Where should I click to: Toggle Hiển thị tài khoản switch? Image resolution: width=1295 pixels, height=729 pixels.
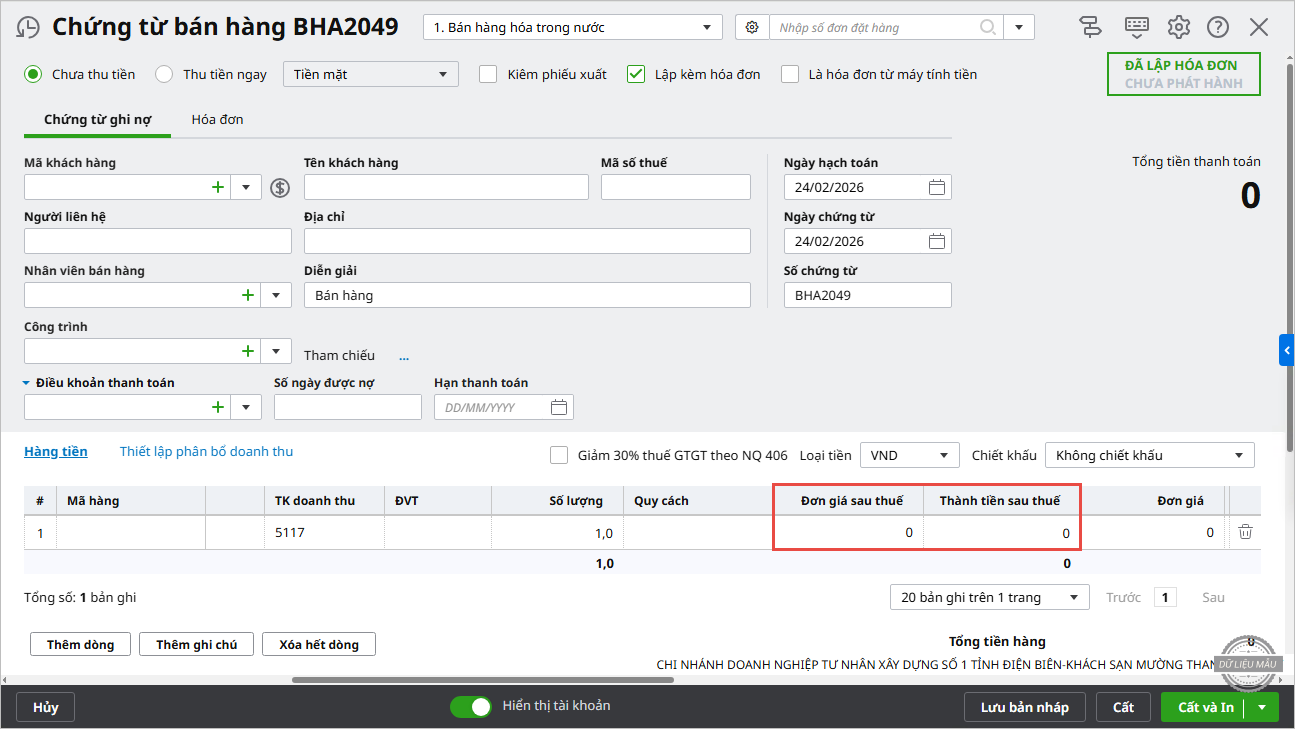(471, 707)
